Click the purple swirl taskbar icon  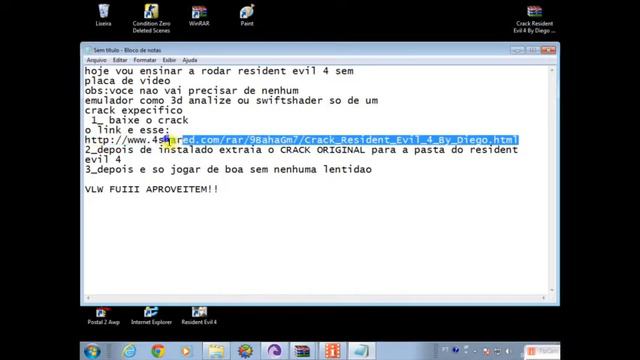[274, 351]
